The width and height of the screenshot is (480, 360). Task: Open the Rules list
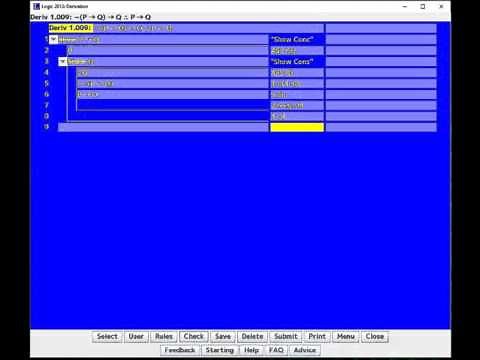click(x=164, y=336)
